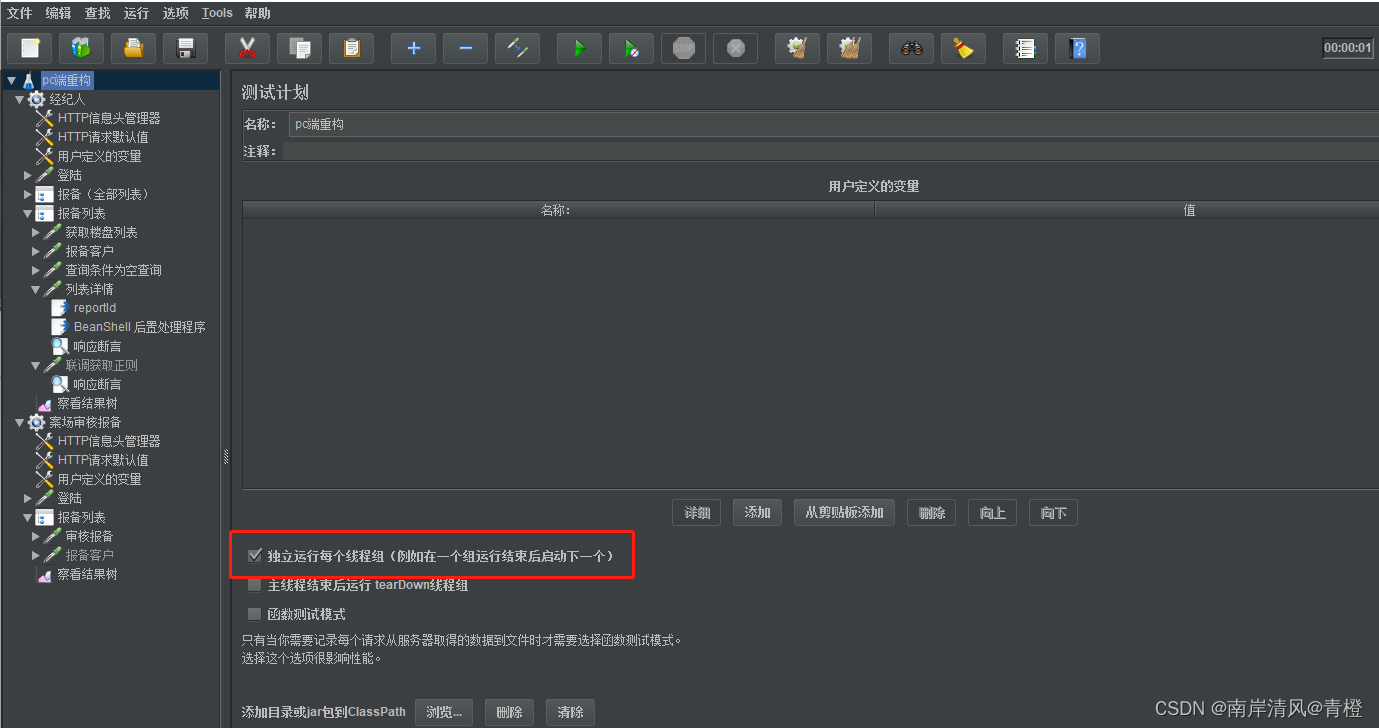Image resolution: width=1379 pixels, height=728 pixels.
Task: Click the Stop test toolbar icon
Action: click(683, 48)
